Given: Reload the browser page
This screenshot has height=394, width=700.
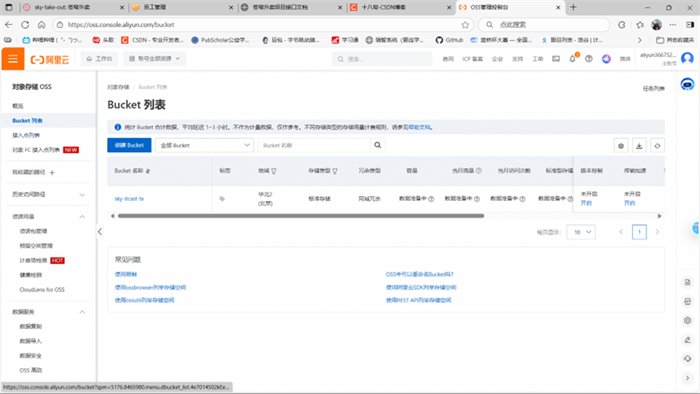Looking at the screenshot, I should 25,25.
